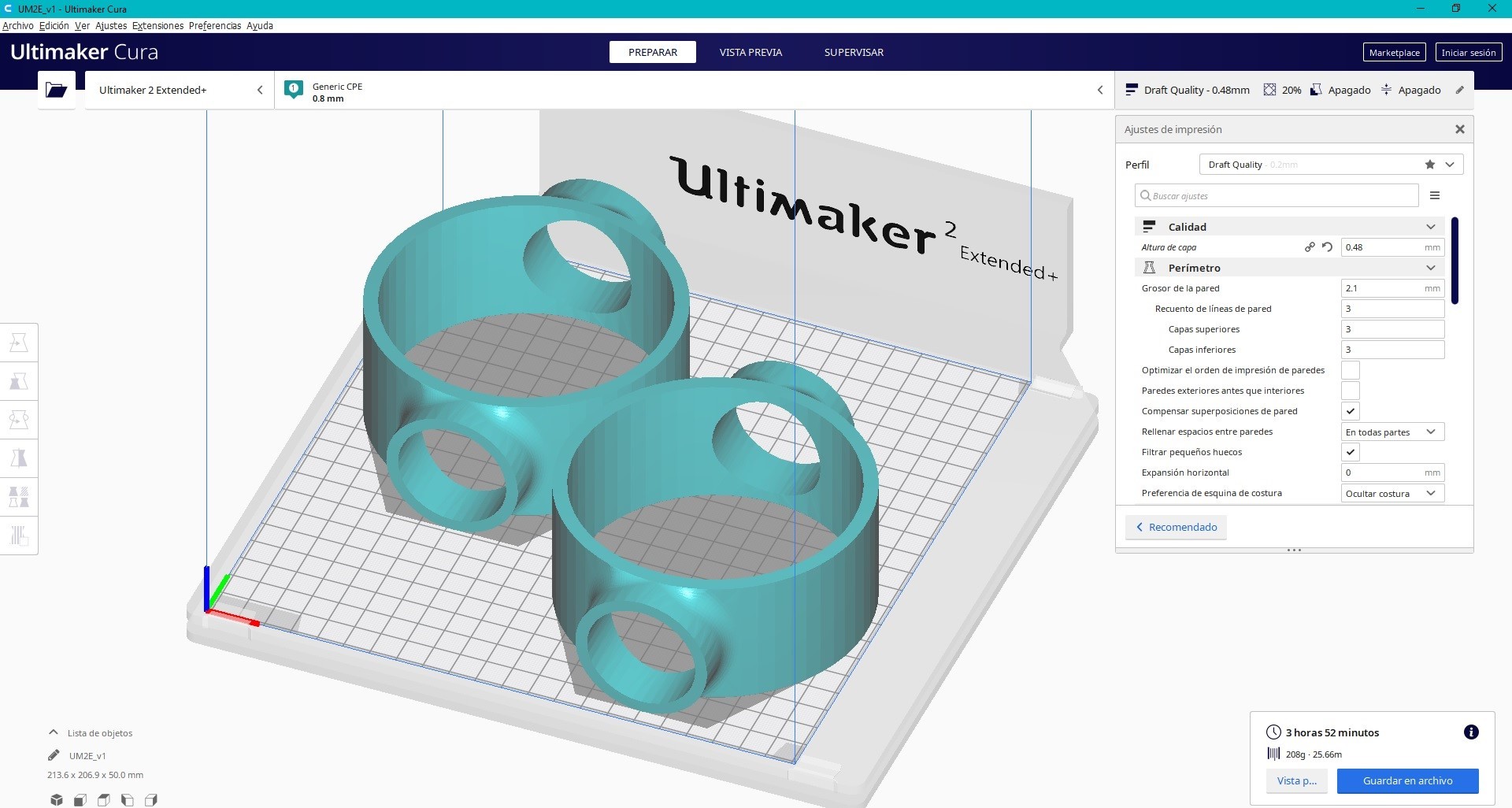The image size is (1512, 808).
Task: Click the Vista p... preview button
Action: tap(1297, 780)
